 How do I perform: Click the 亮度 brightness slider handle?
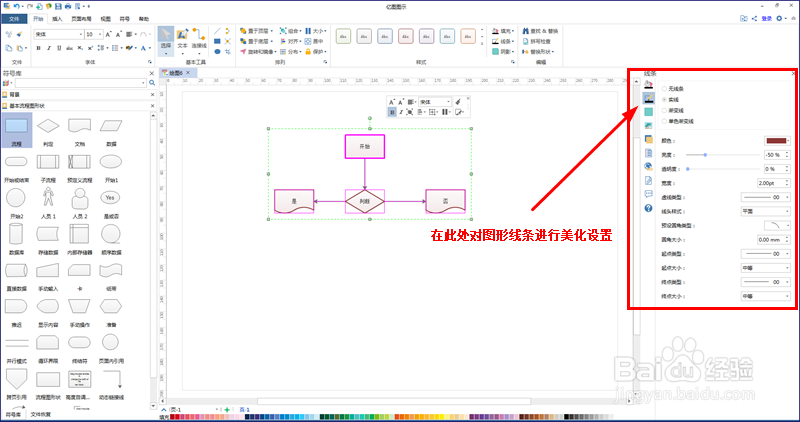point(705,155)
